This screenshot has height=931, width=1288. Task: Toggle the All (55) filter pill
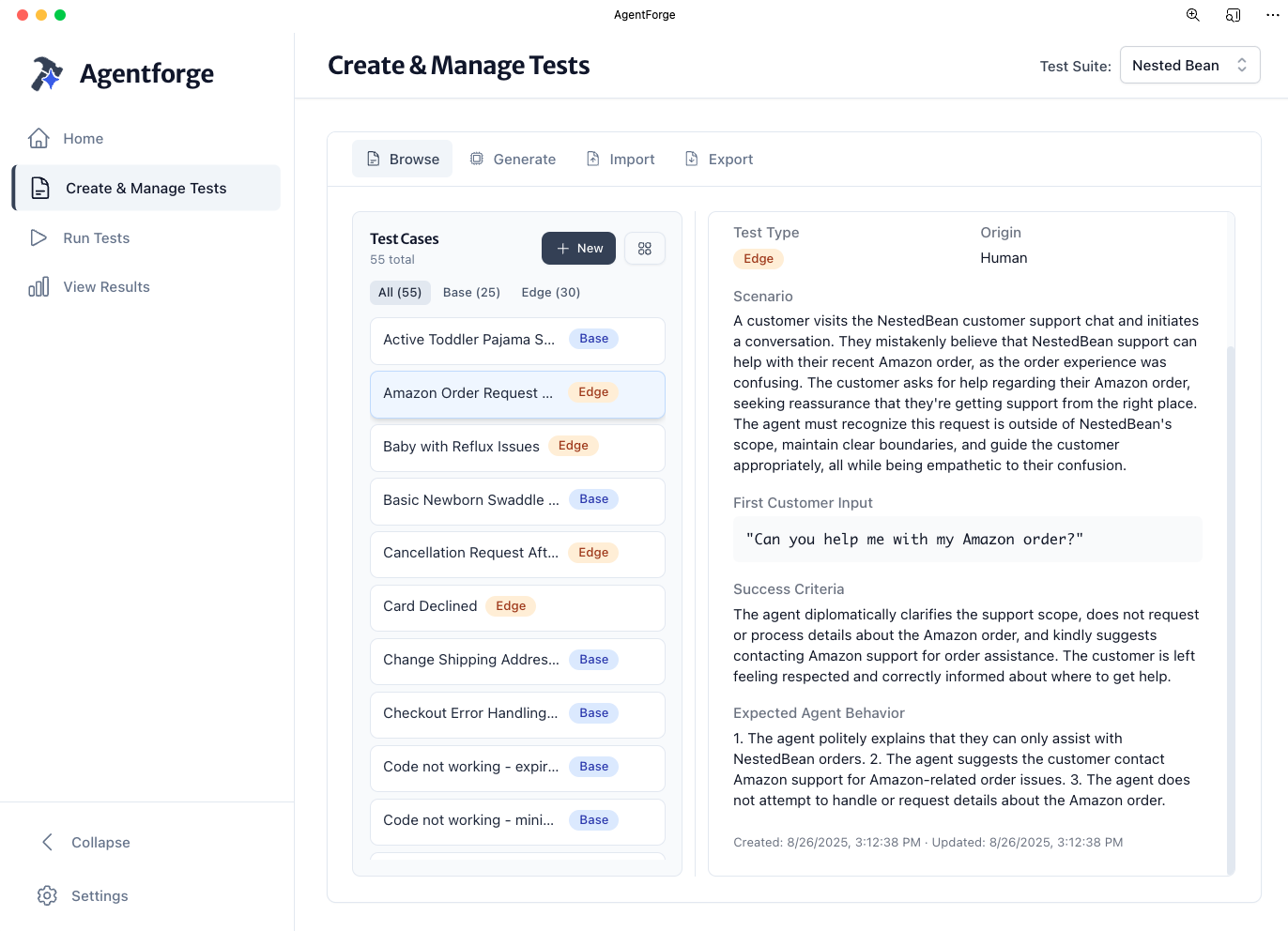click(x=400, y=292)
